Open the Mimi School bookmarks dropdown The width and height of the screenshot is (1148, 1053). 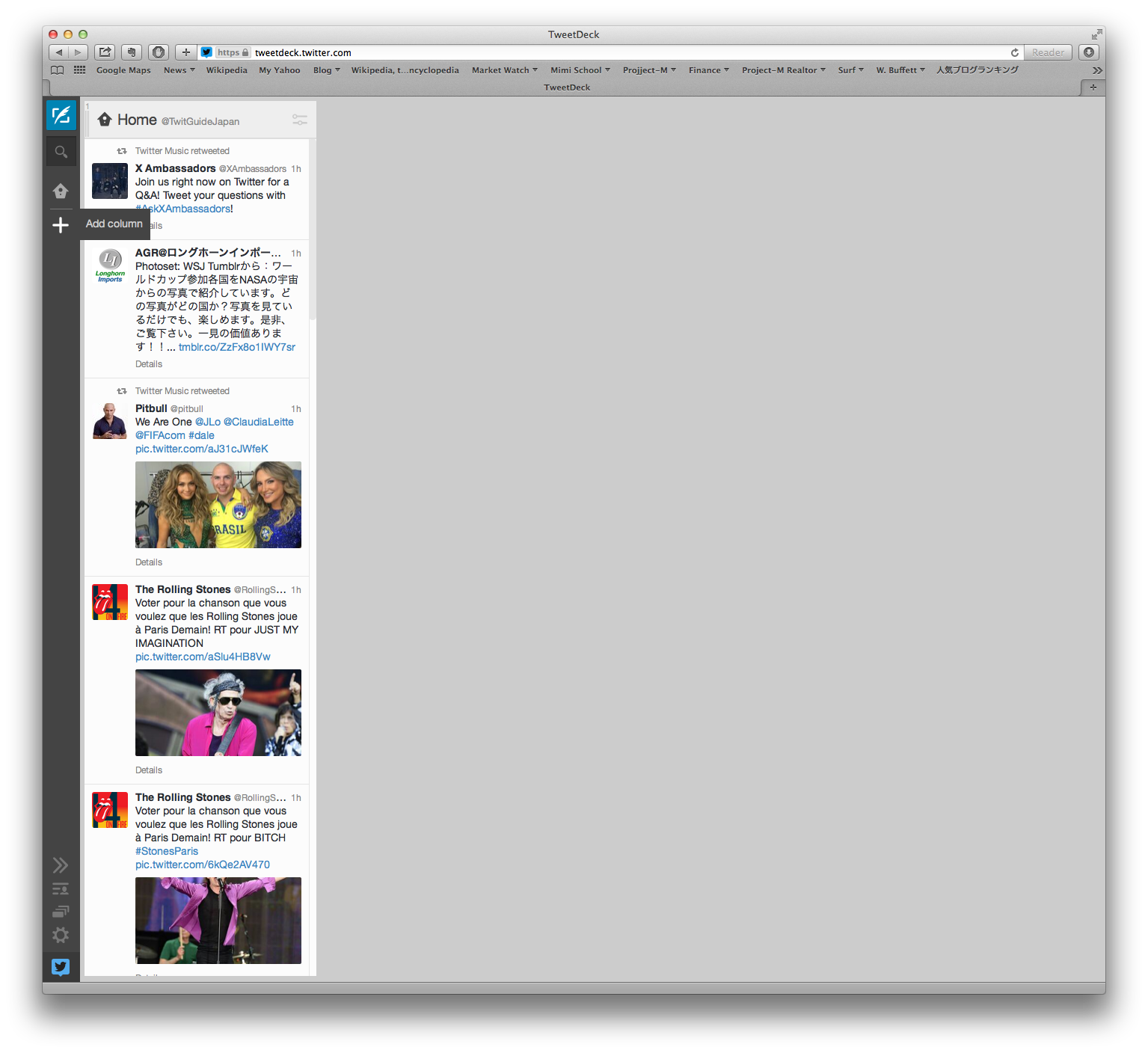(x=580, y=70)
